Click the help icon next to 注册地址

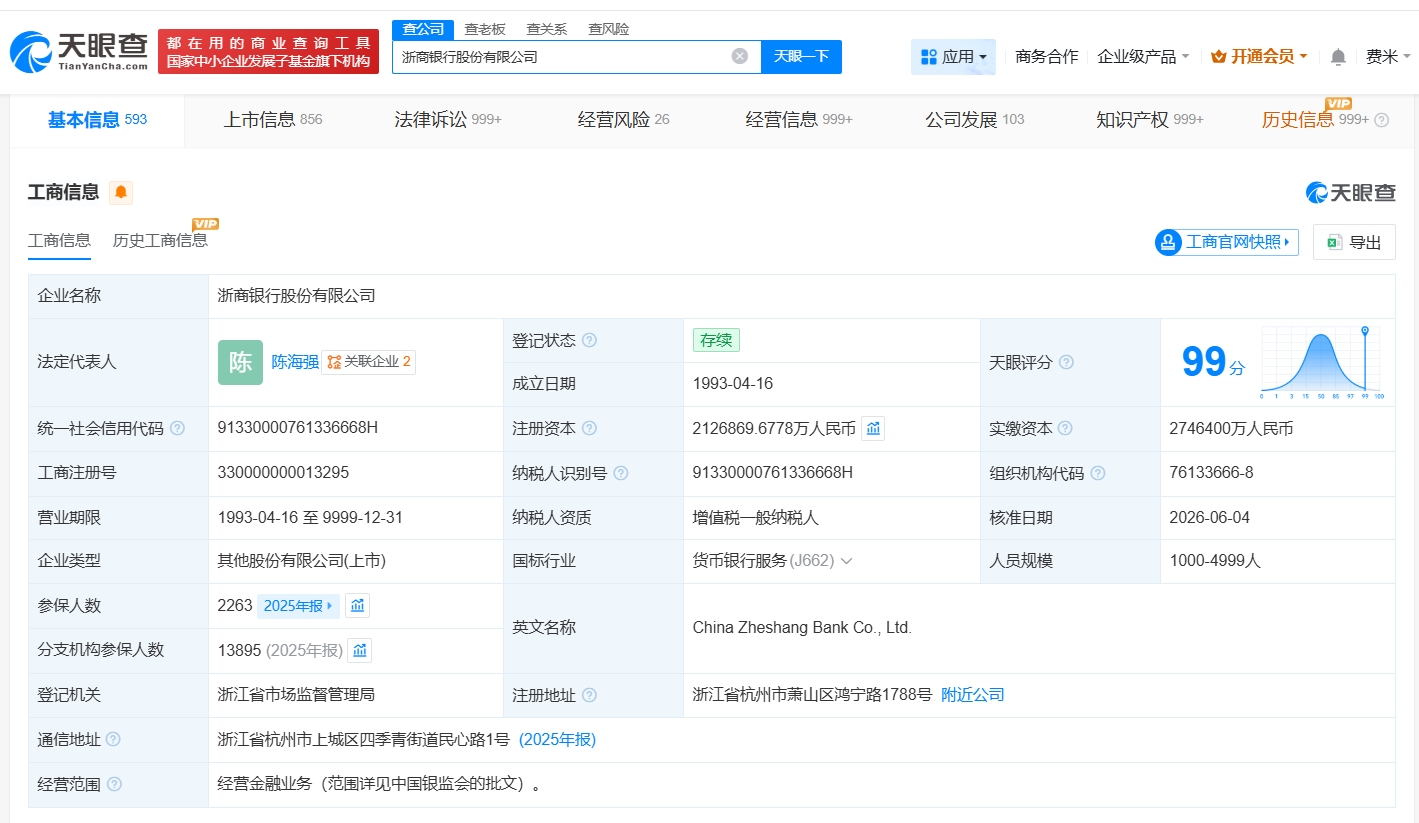589,695
